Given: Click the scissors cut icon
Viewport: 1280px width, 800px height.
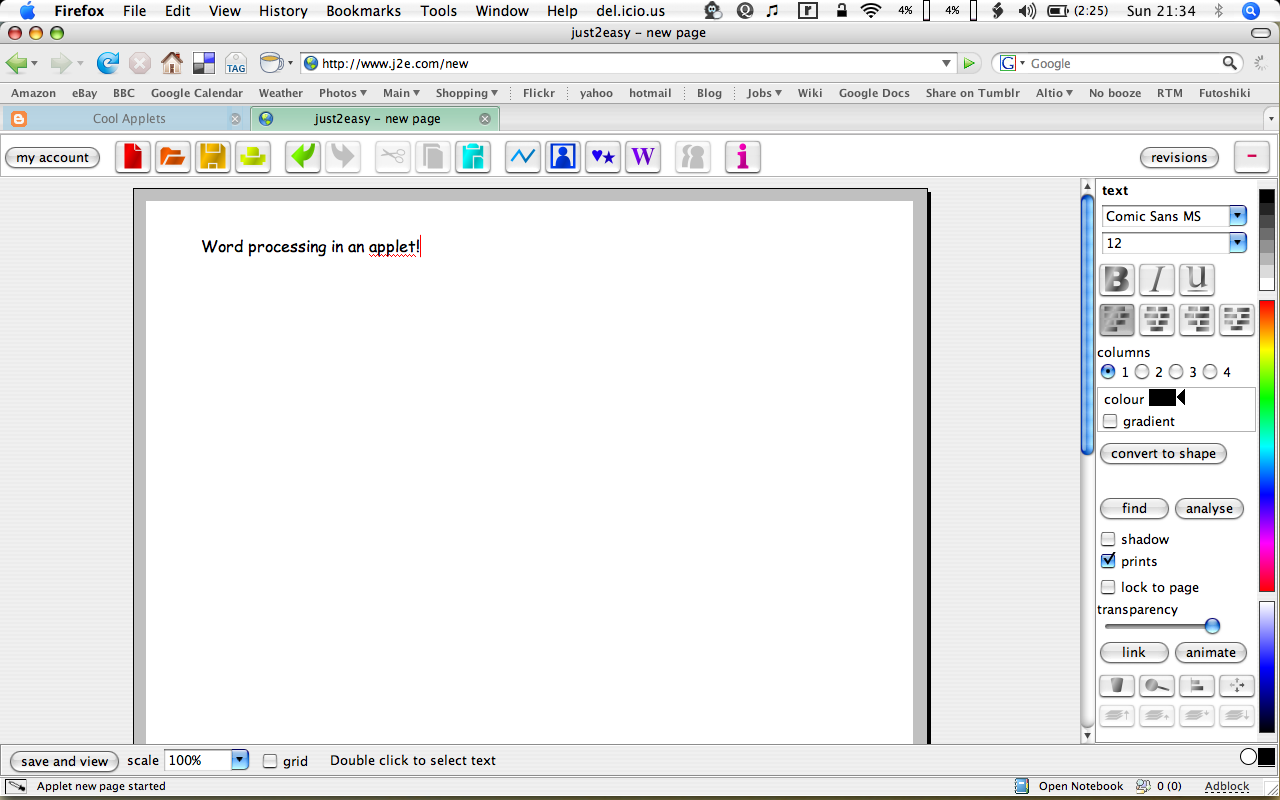Looking at the screenshot, I should (393, 157).
